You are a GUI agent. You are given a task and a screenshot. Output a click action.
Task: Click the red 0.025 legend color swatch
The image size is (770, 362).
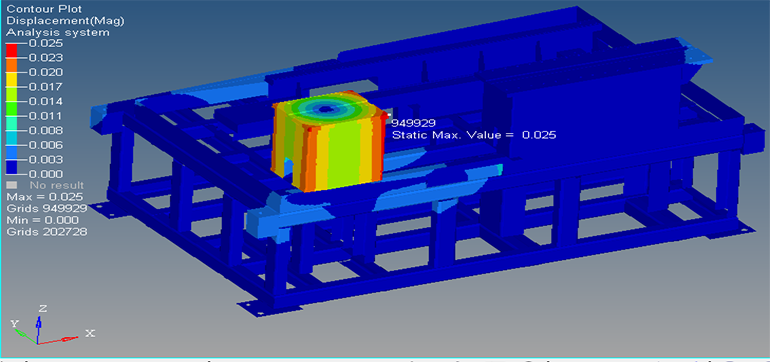click(11, 51)
